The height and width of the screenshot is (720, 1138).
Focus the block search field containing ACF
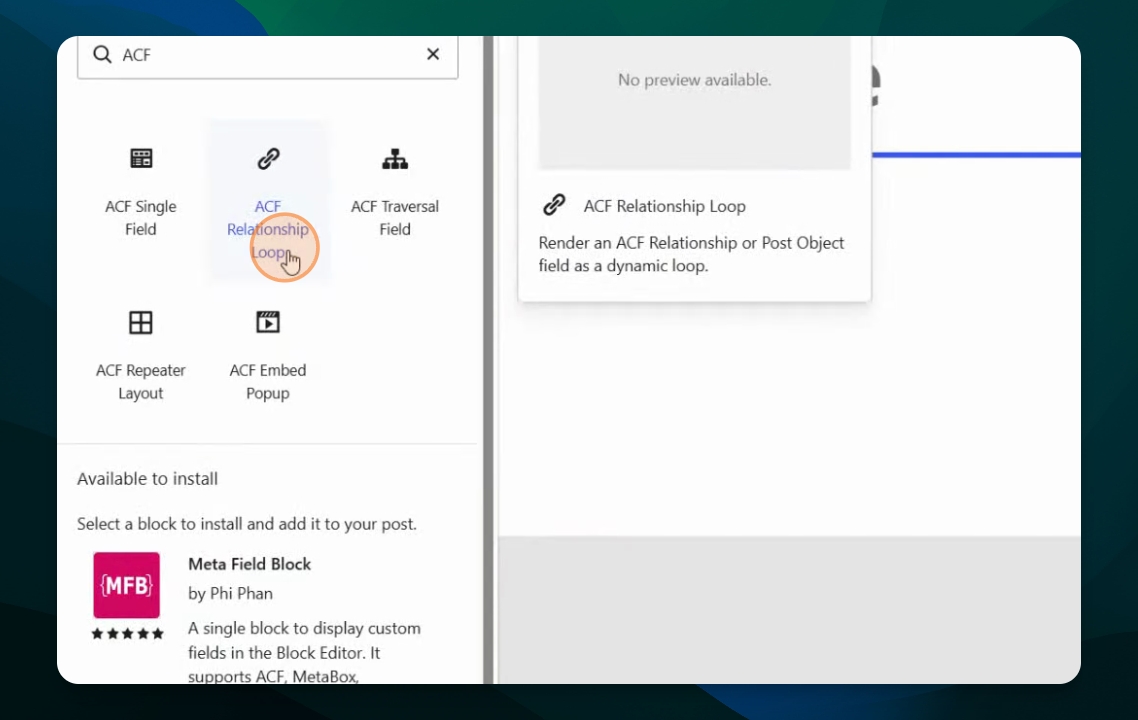click(x=268, y=56)
